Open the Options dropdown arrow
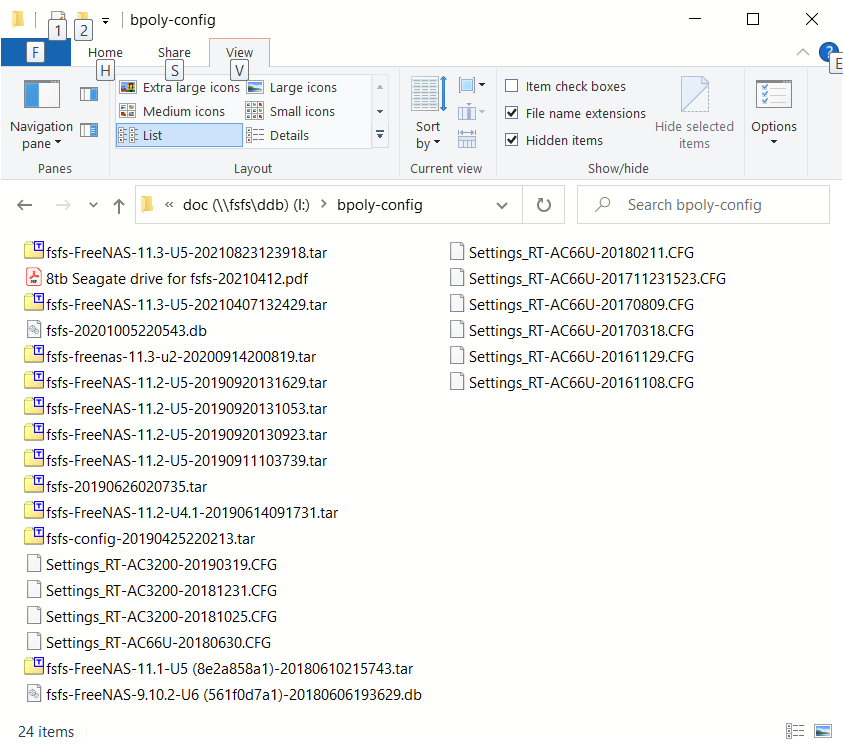 pyautogui.click(x=774, y=142)
